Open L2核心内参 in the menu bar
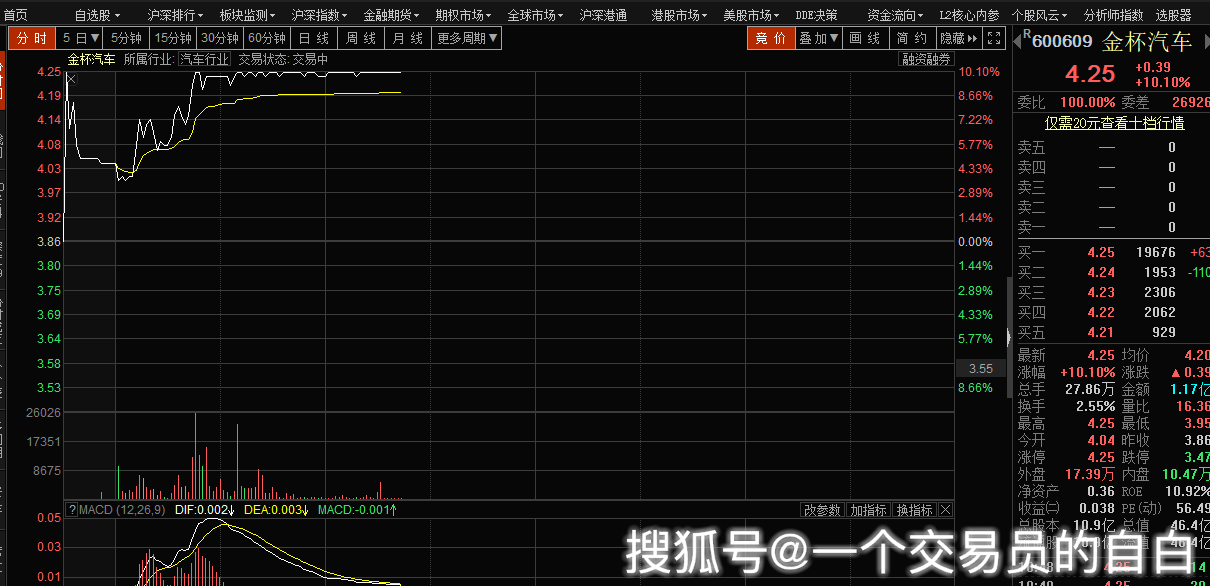 pyautogui.click(x=969, y=15)
